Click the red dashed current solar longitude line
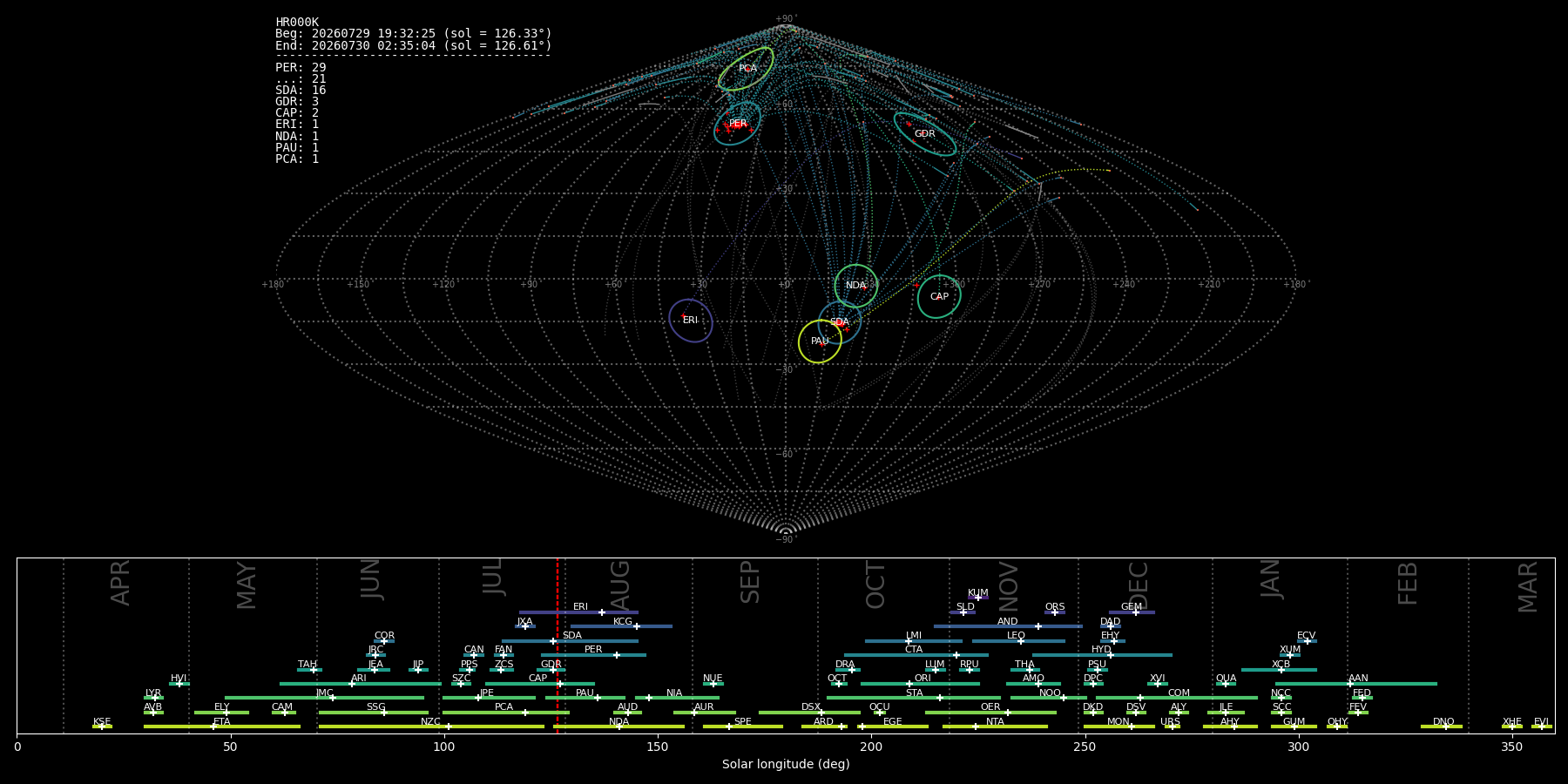This screenshot has height=784, width=1568. point(558,645)
